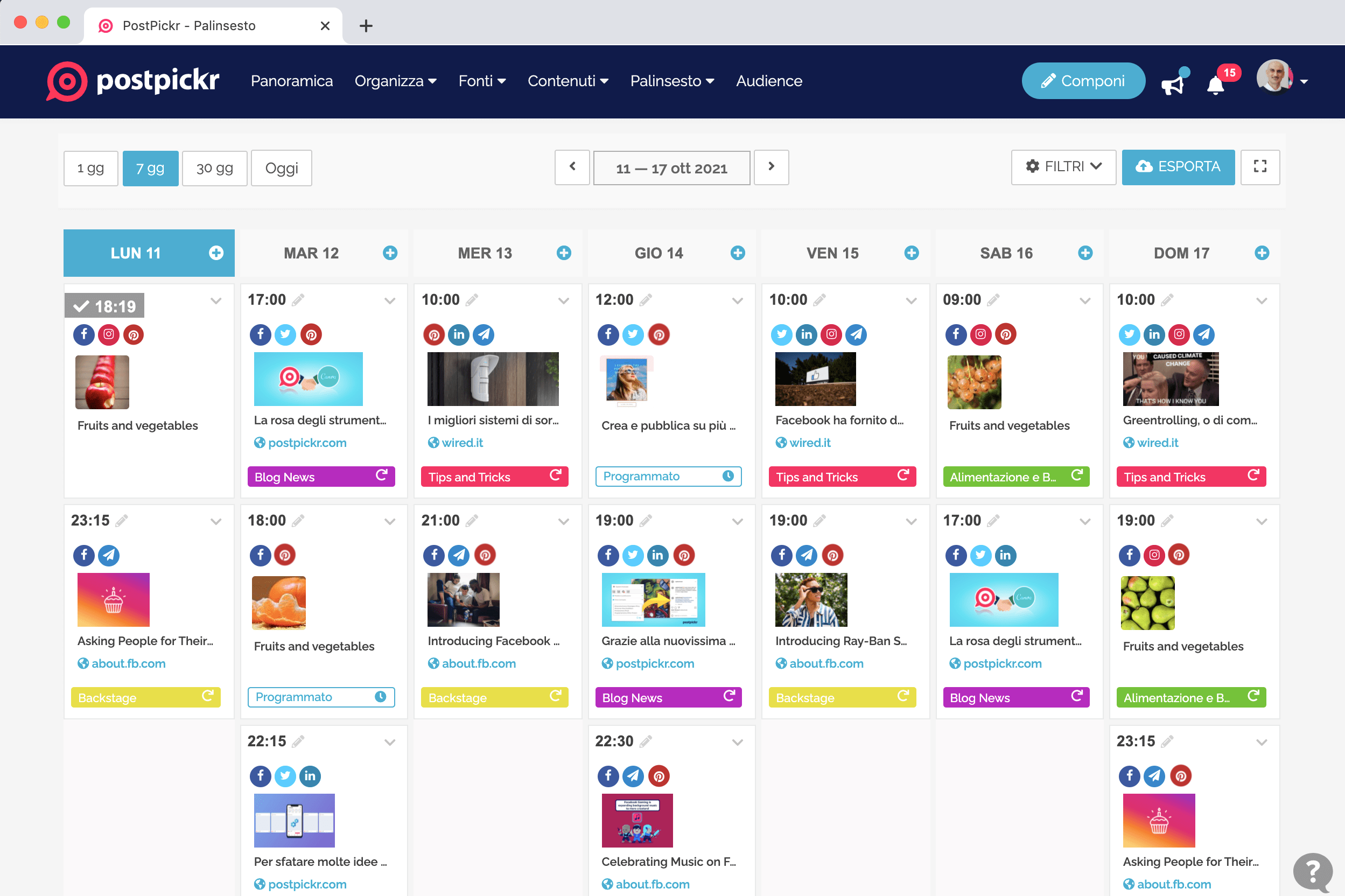Click recycle icon on the purple Blog News label on MAR 12
Screen dimensions: 1345x896
tap(382, 475)
